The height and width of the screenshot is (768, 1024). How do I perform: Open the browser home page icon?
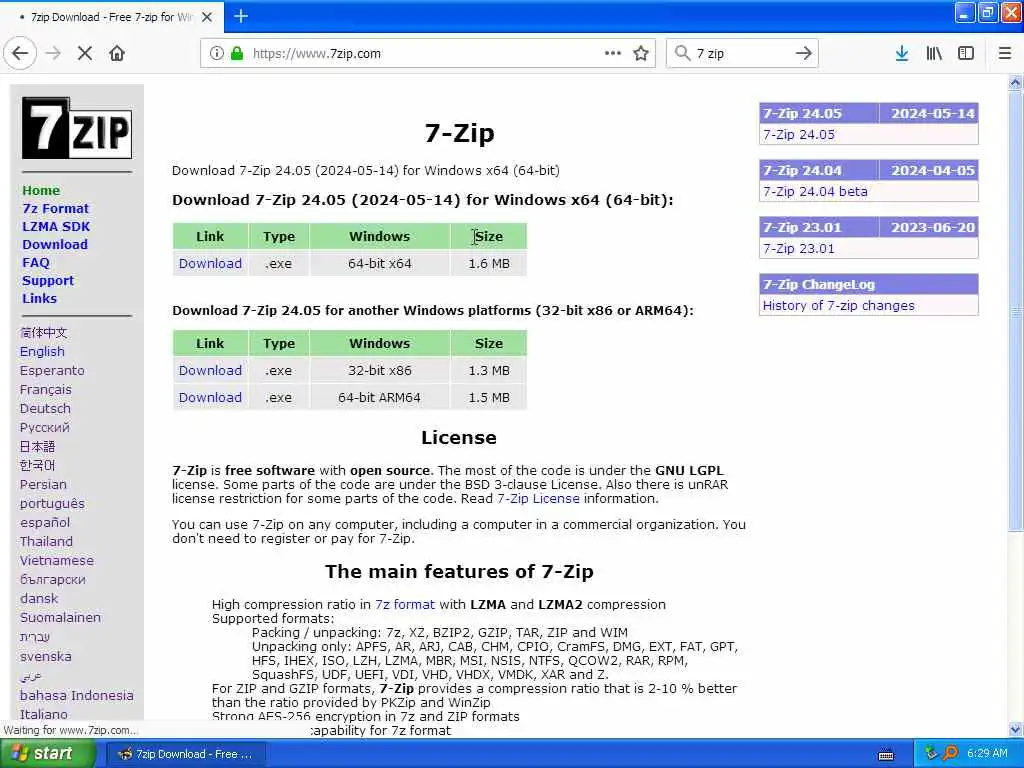[117, 54]
